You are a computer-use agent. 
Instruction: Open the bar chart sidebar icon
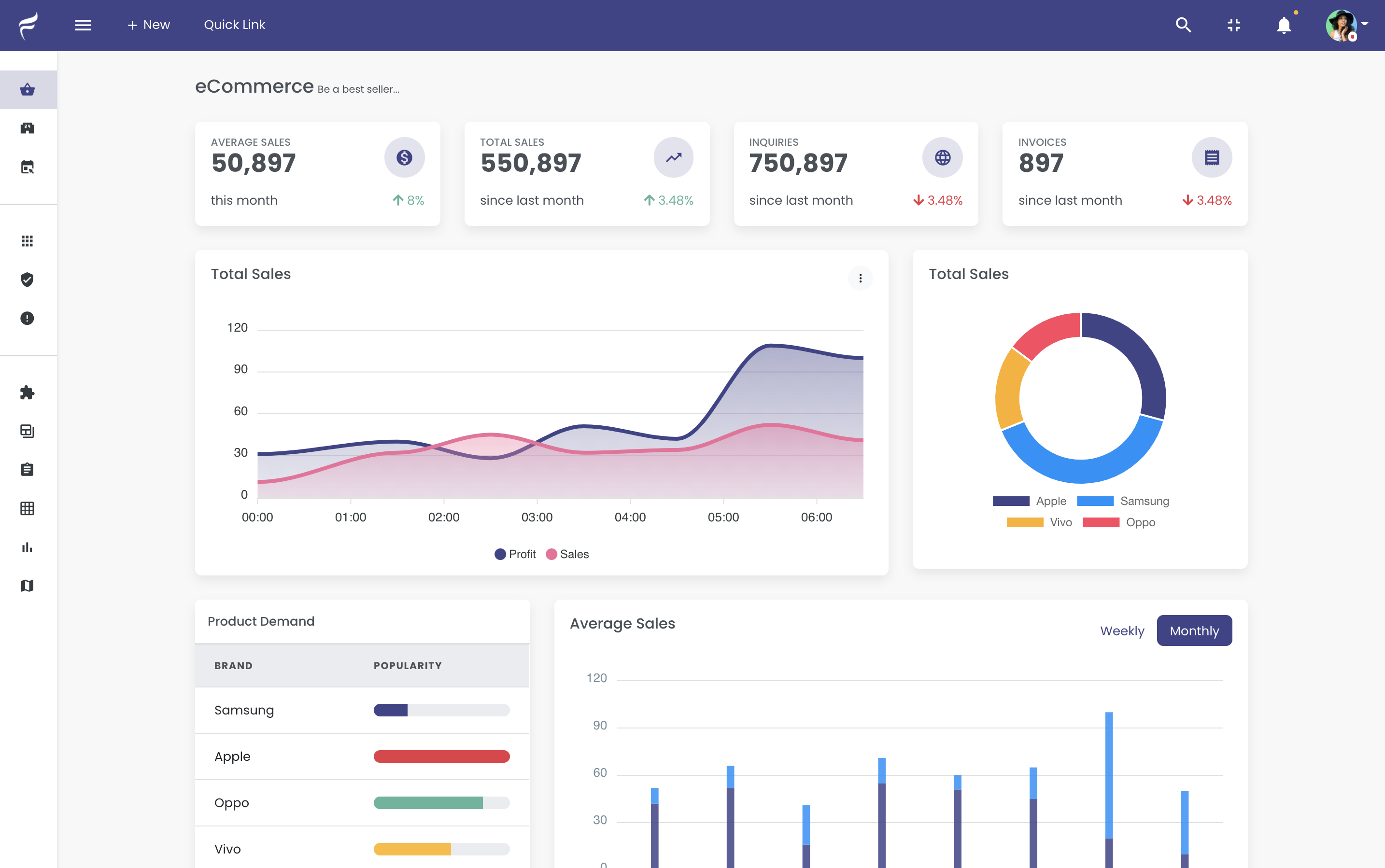point(27,546)
